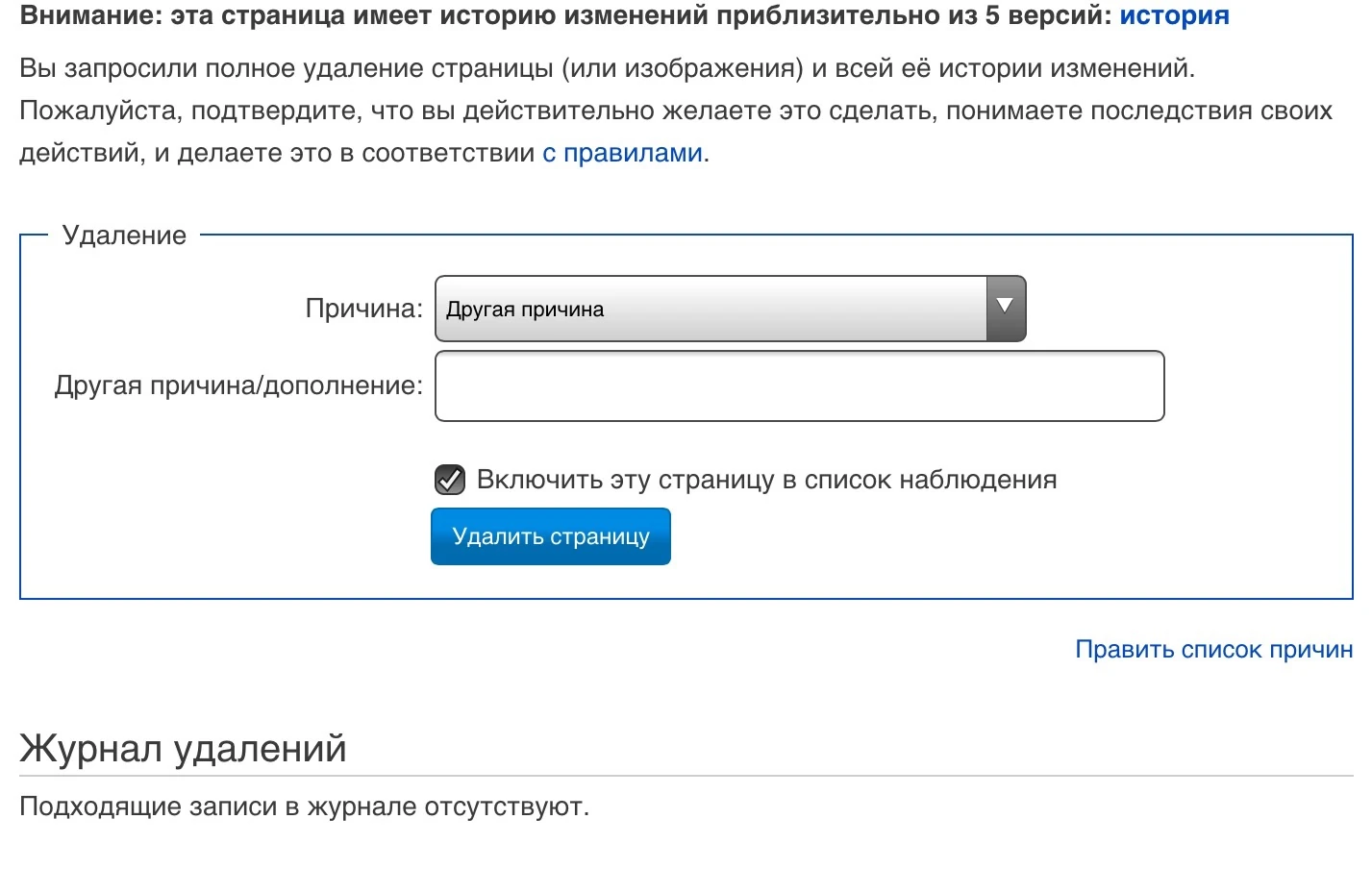Screen dimensions: 1372x869
Task: Click the 'Пожалуйста, подтвердите' sentence
Action: click(x=192, y=111)
